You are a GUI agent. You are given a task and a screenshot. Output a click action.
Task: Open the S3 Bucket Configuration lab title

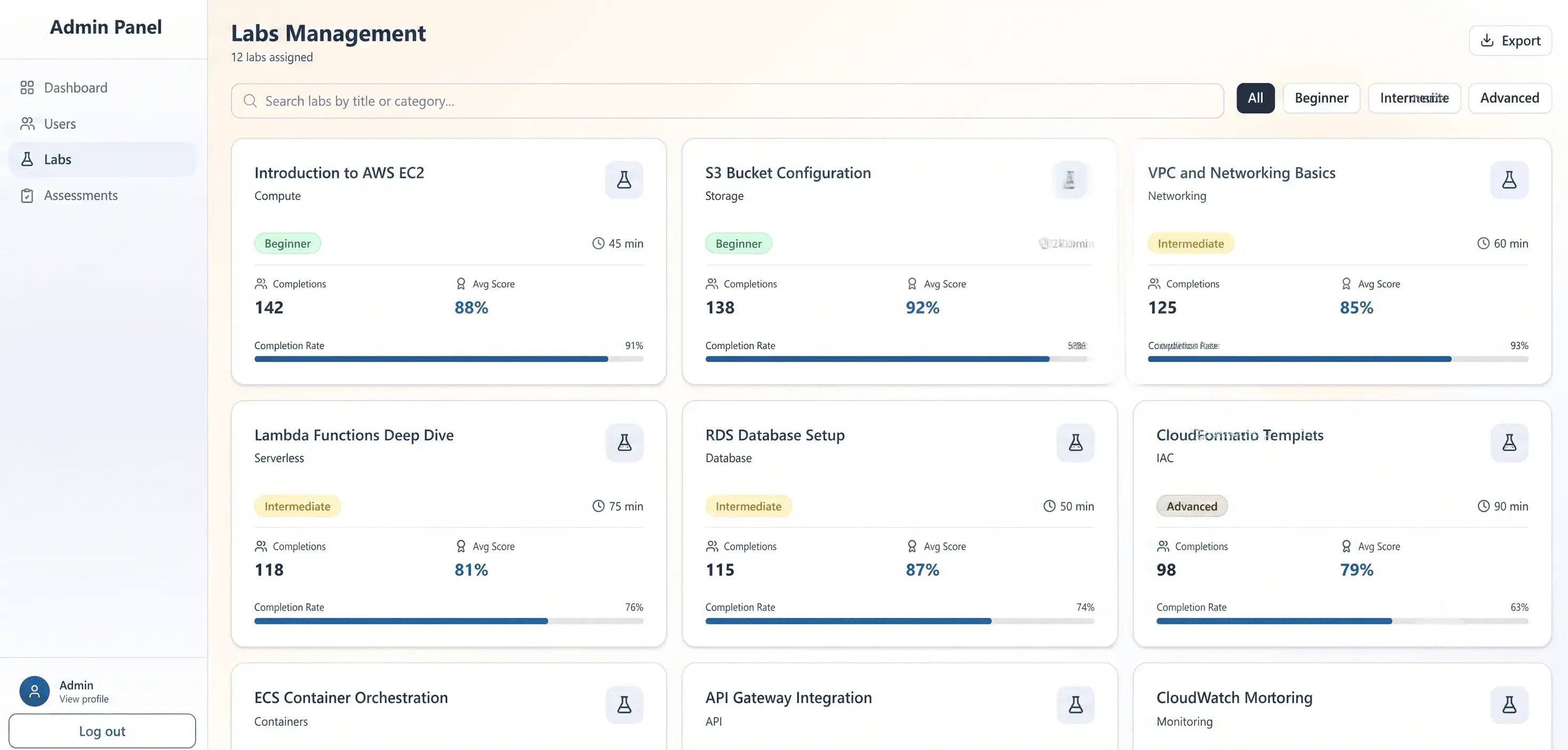coord(788,173)
